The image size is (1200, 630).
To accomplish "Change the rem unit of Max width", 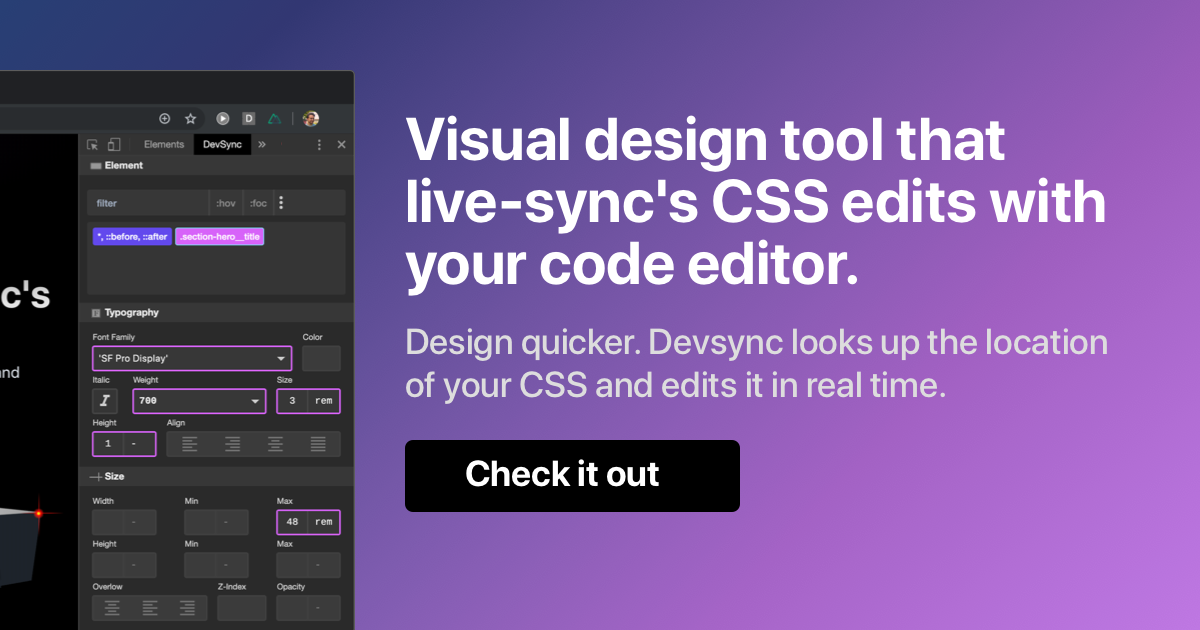I will click(324, 522).
